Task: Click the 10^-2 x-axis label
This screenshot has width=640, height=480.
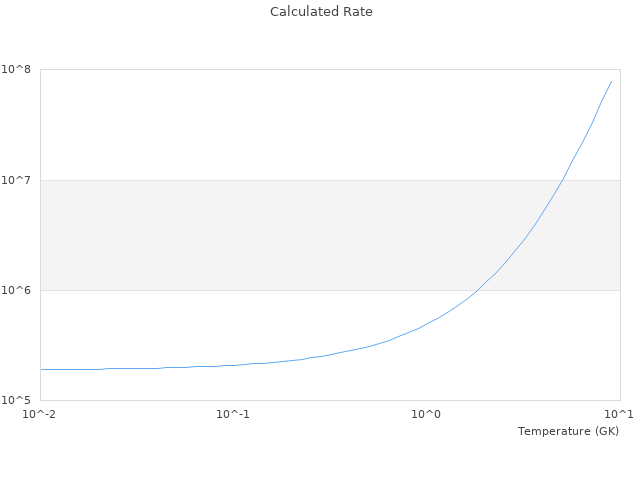Action: (x=40, y=414)
